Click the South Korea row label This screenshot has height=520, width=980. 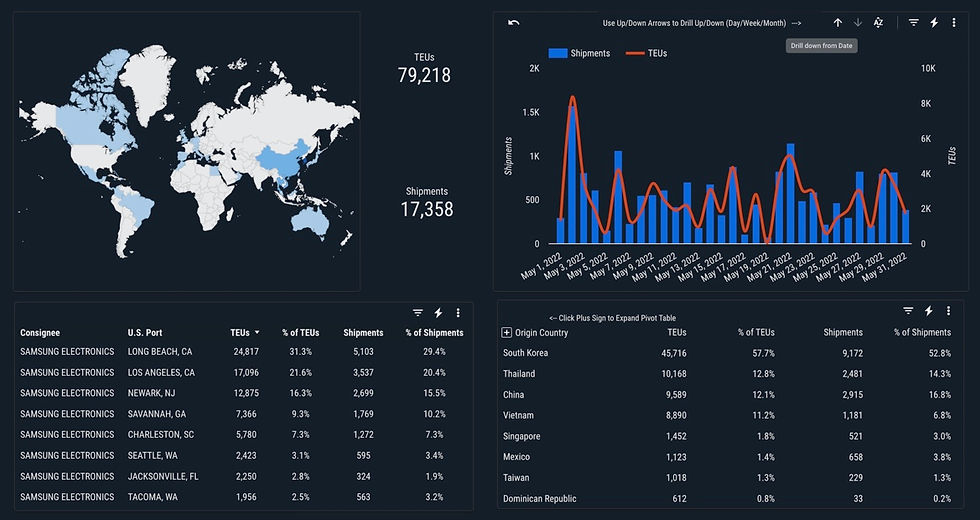coord(526,353)
